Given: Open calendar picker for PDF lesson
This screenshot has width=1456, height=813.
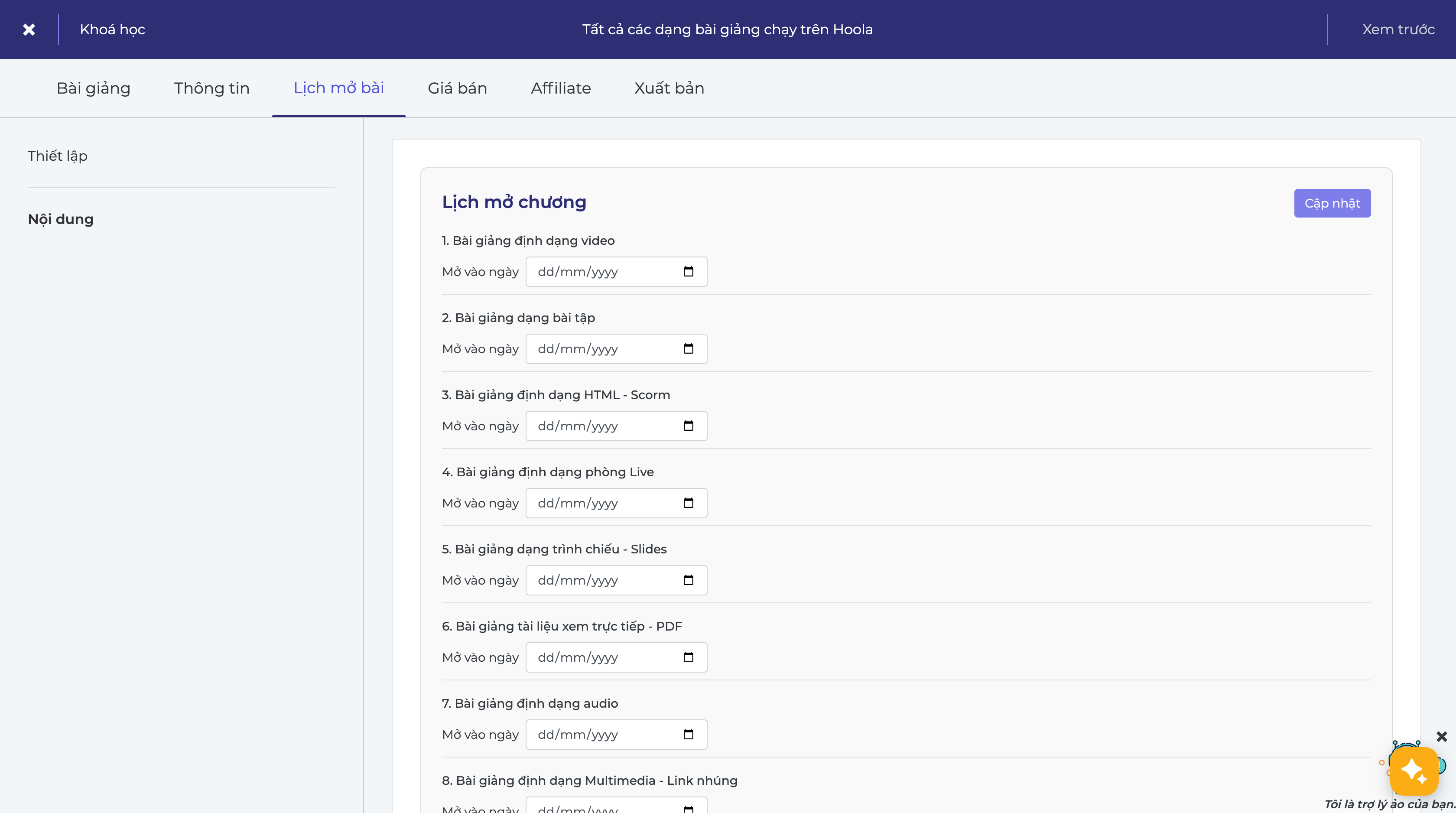Looking at the screenshot, I should click(689, 657).
